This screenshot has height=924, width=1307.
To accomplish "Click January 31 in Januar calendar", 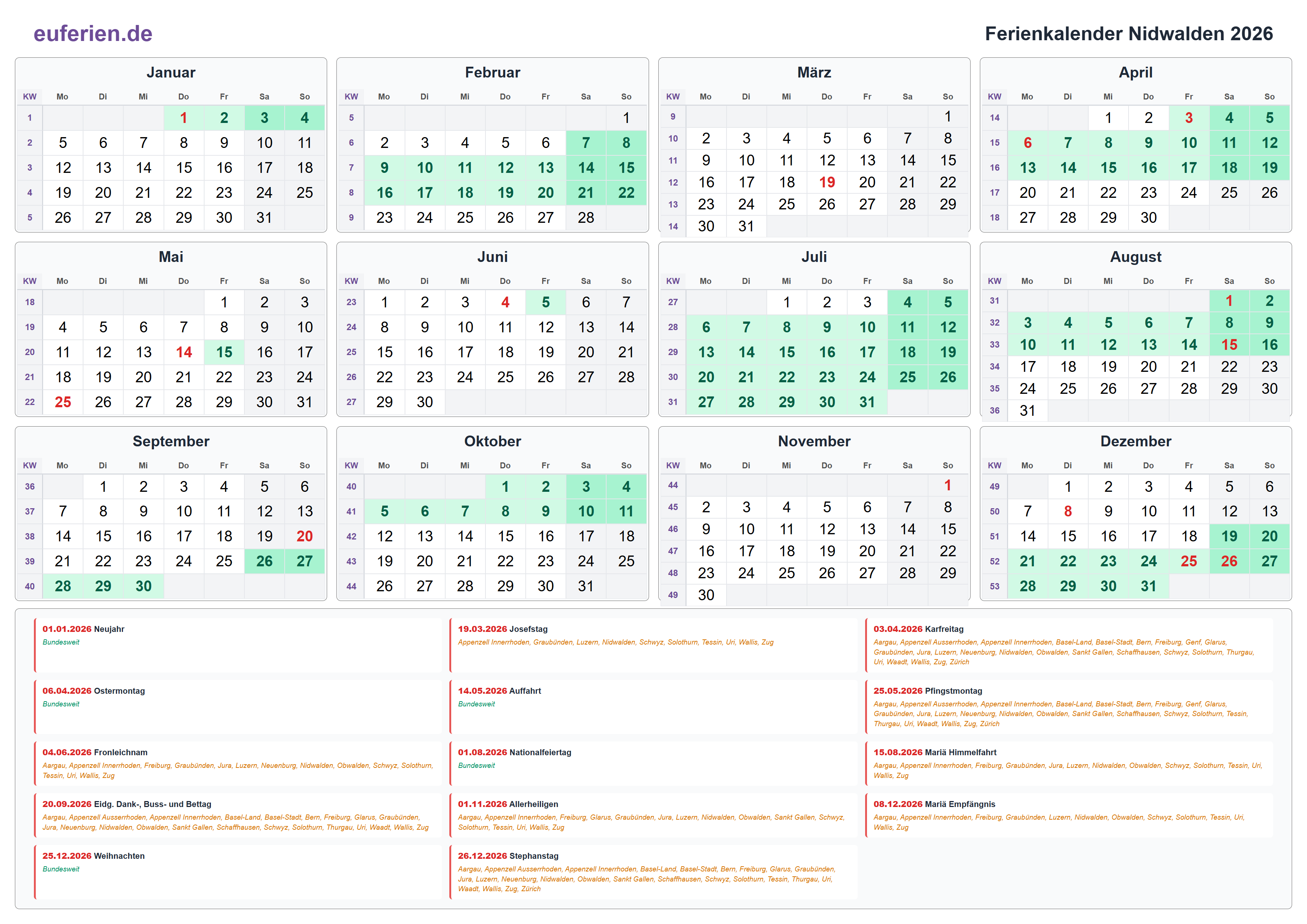I will 264,218.
